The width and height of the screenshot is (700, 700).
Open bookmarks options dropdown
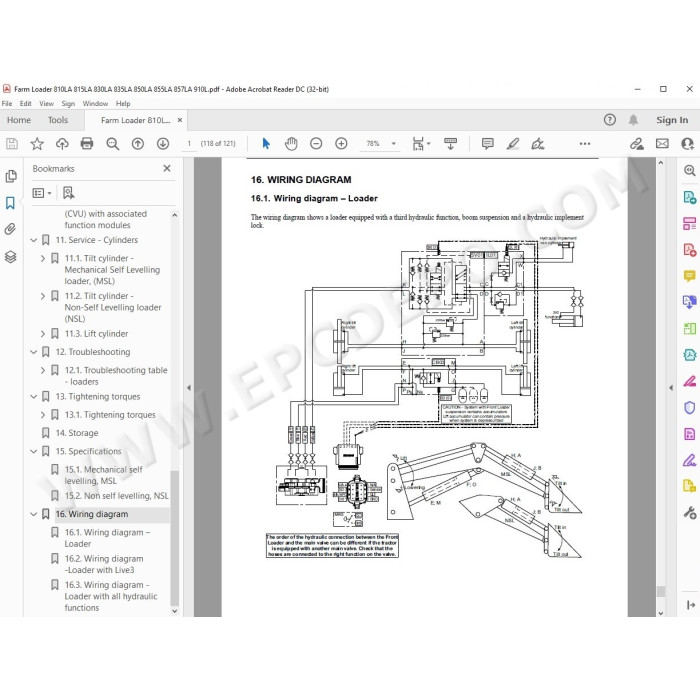(42, 193)
